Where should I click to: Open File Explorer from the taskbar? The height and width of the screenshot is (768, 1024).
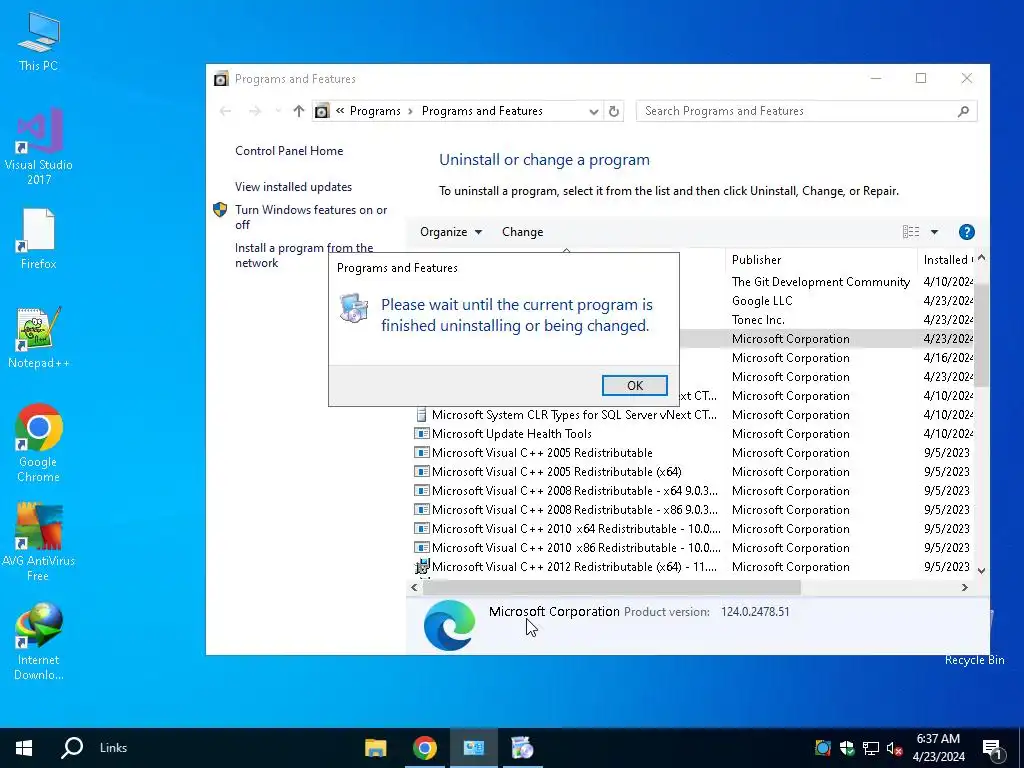(x=376, y=748)
